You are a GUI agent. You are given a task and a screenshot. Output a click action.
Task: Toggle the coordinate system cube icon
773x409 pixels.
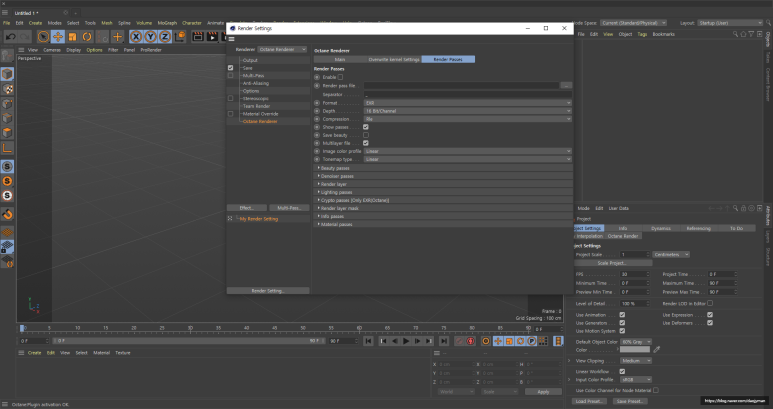180,36
